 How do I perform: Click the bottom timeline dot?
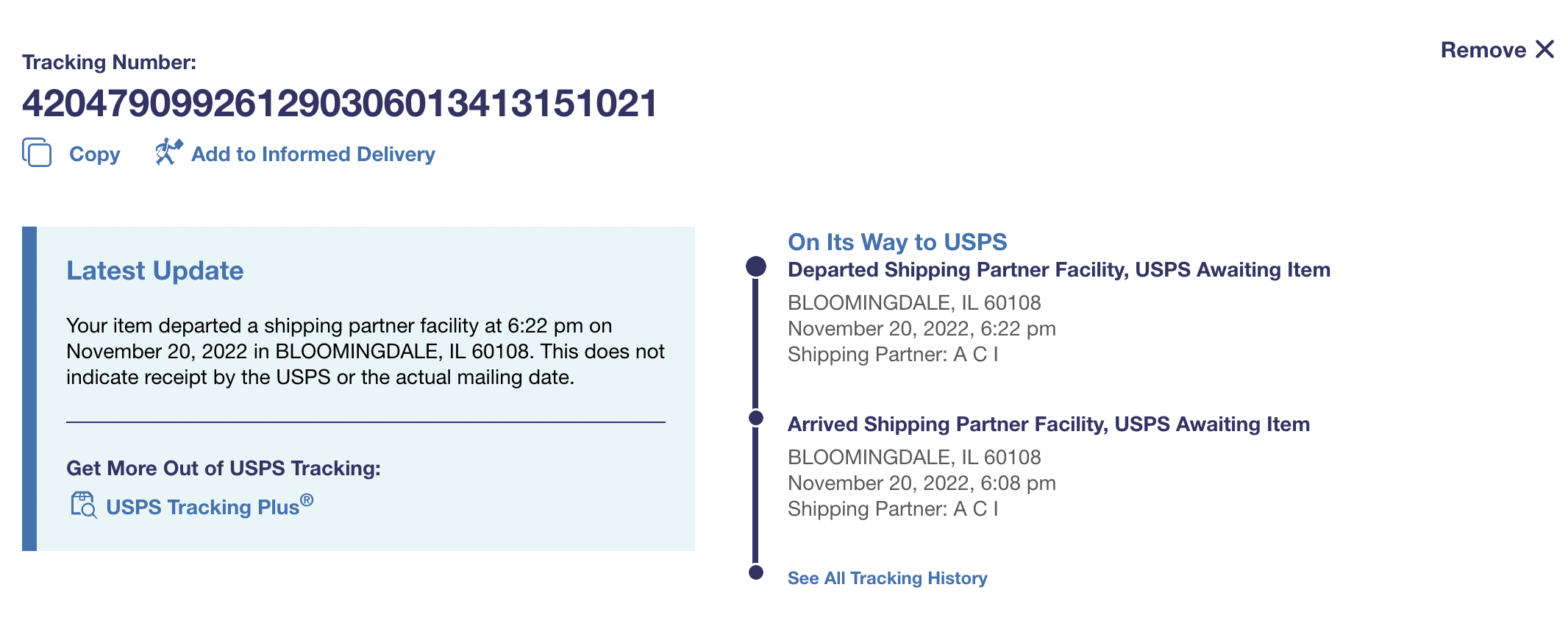click(756, 572)
